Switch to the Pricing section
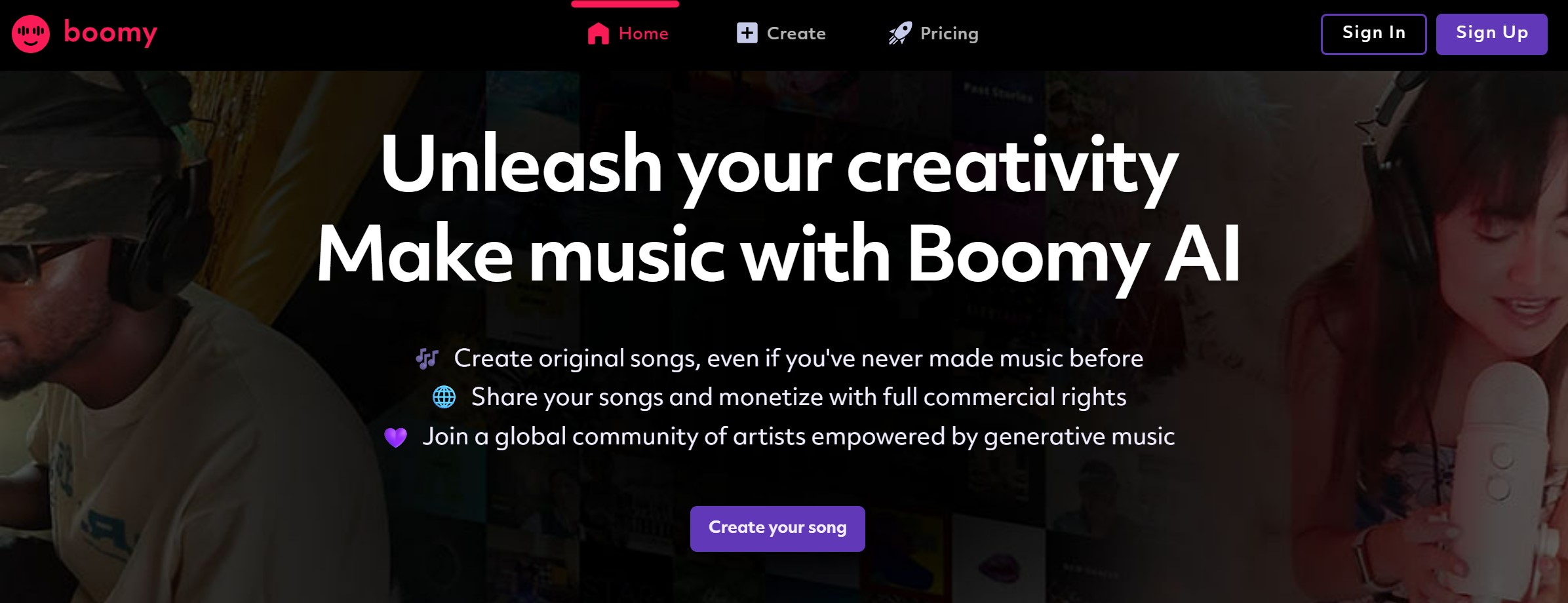 (949, 33)
